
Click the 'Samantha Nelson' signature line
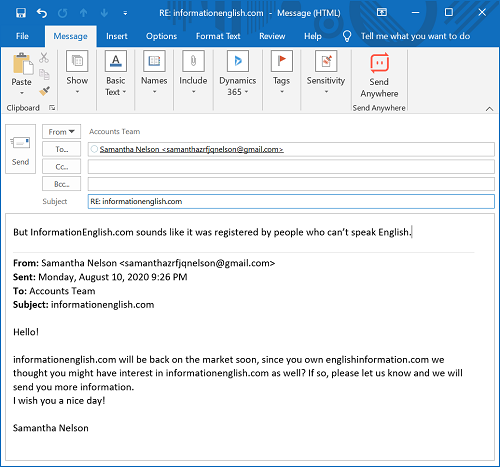pos(51,428)
